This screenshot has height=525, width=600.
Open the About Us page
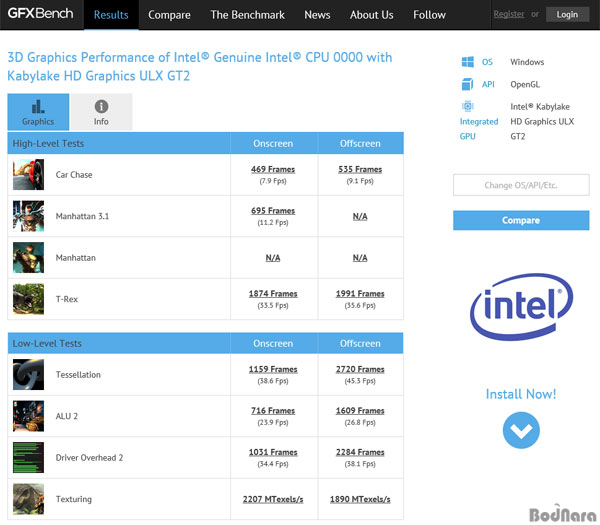coord(371,15)
